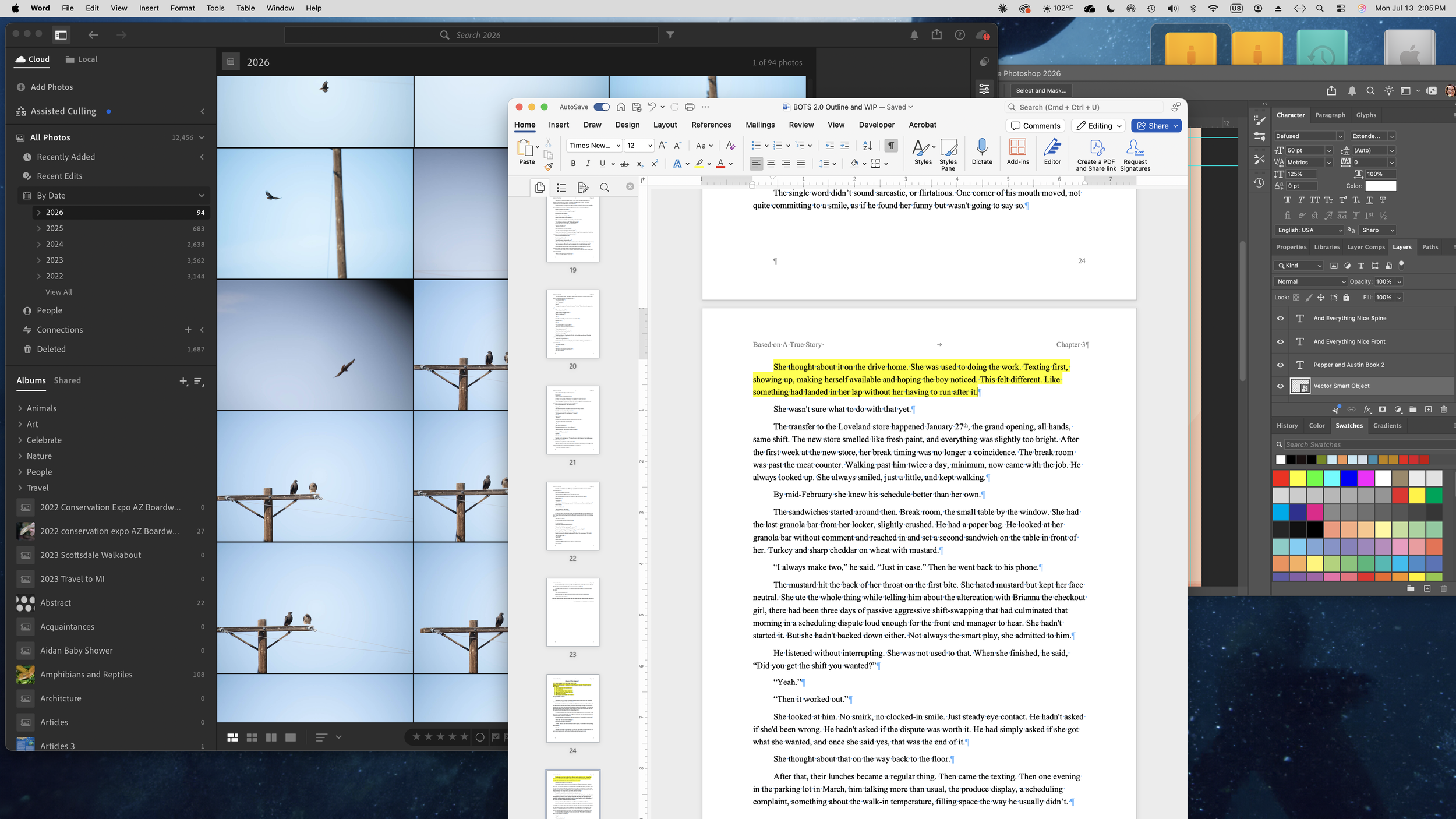1456x819 pixels.
Task: Open find and replace search in Word navigation pane
Action: coord(605,188)
